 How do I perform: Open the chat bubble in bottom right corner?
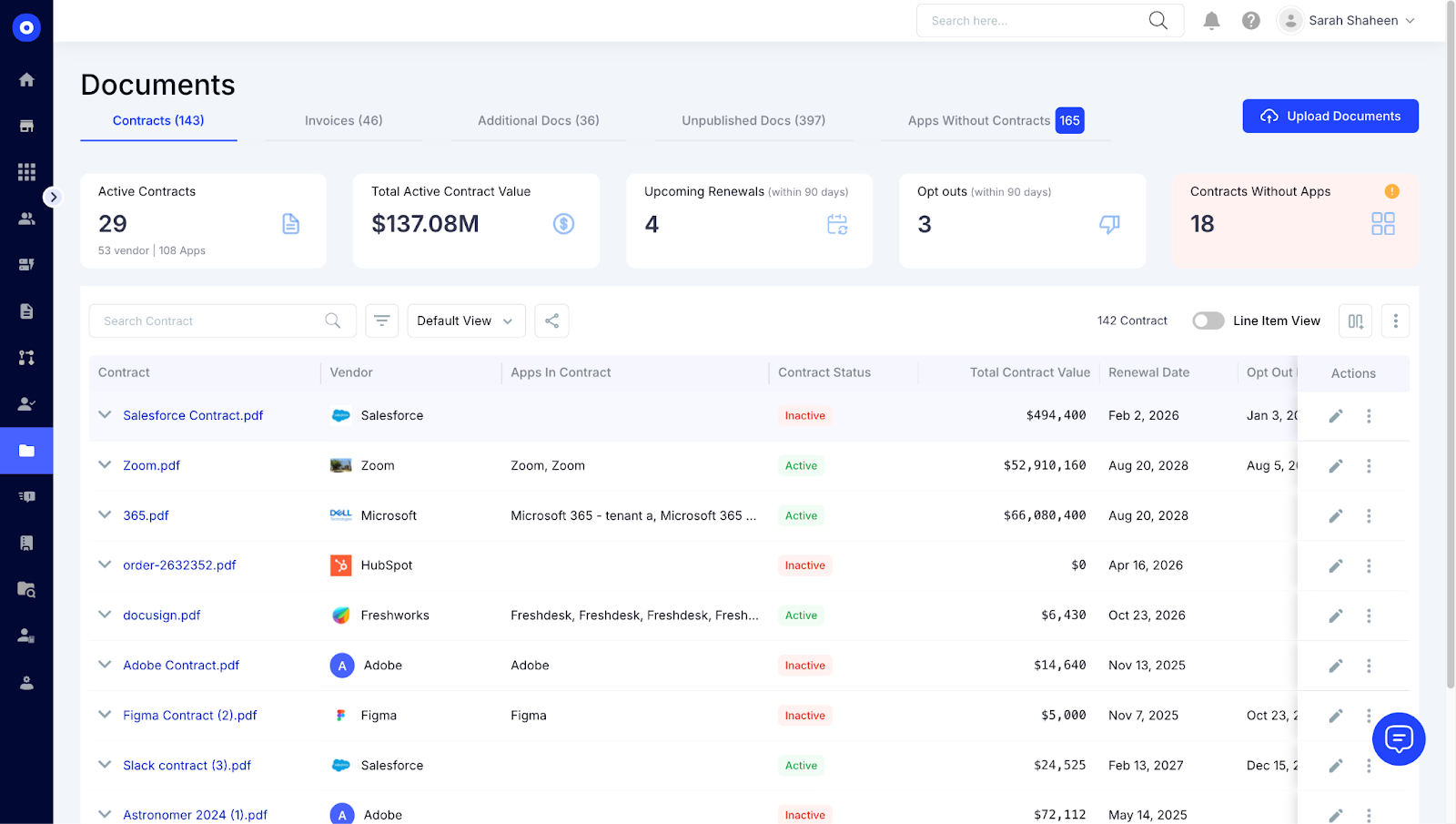[1399, 738]
